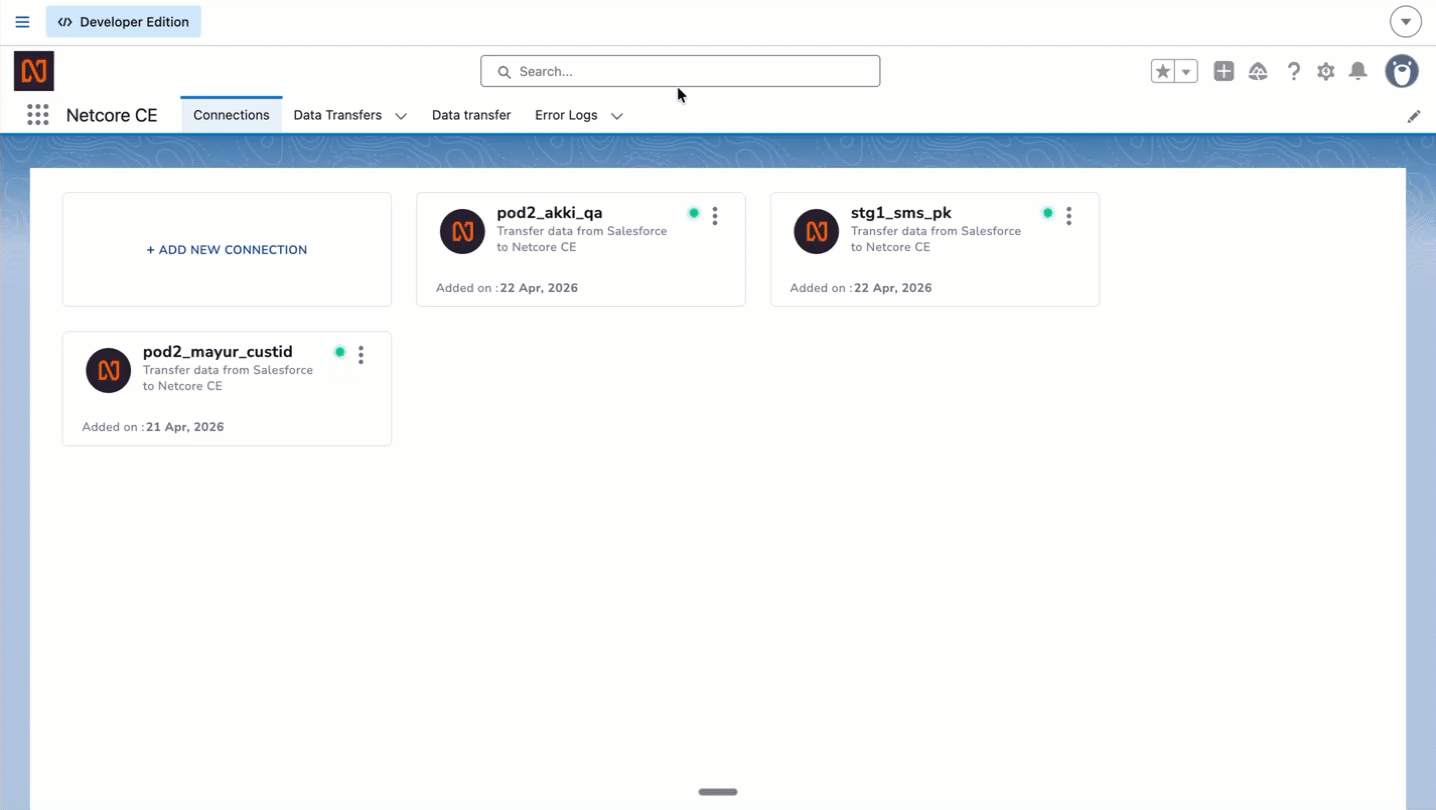
Task: Open the Help question mark icon
Action: [x=1293, y=71]
